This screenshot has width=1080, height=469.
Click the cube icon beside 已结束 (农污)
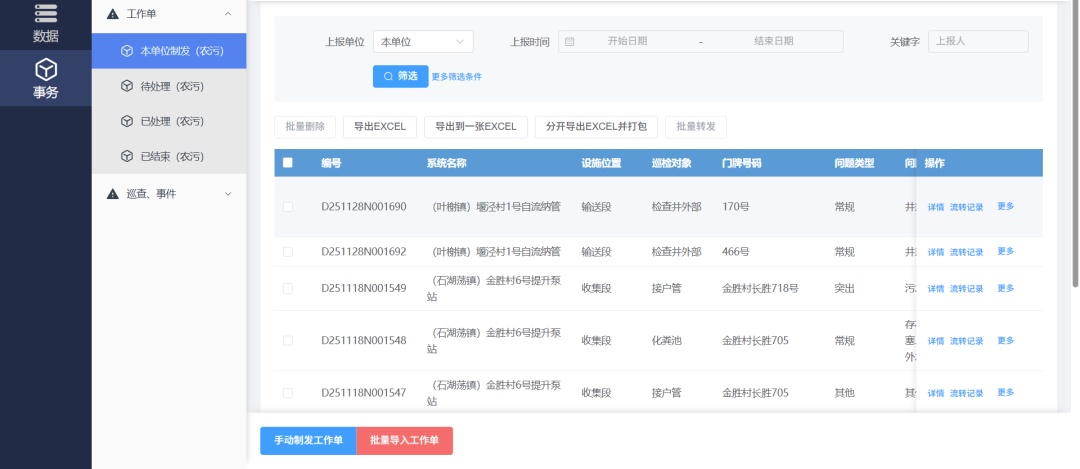click(126, 156)
